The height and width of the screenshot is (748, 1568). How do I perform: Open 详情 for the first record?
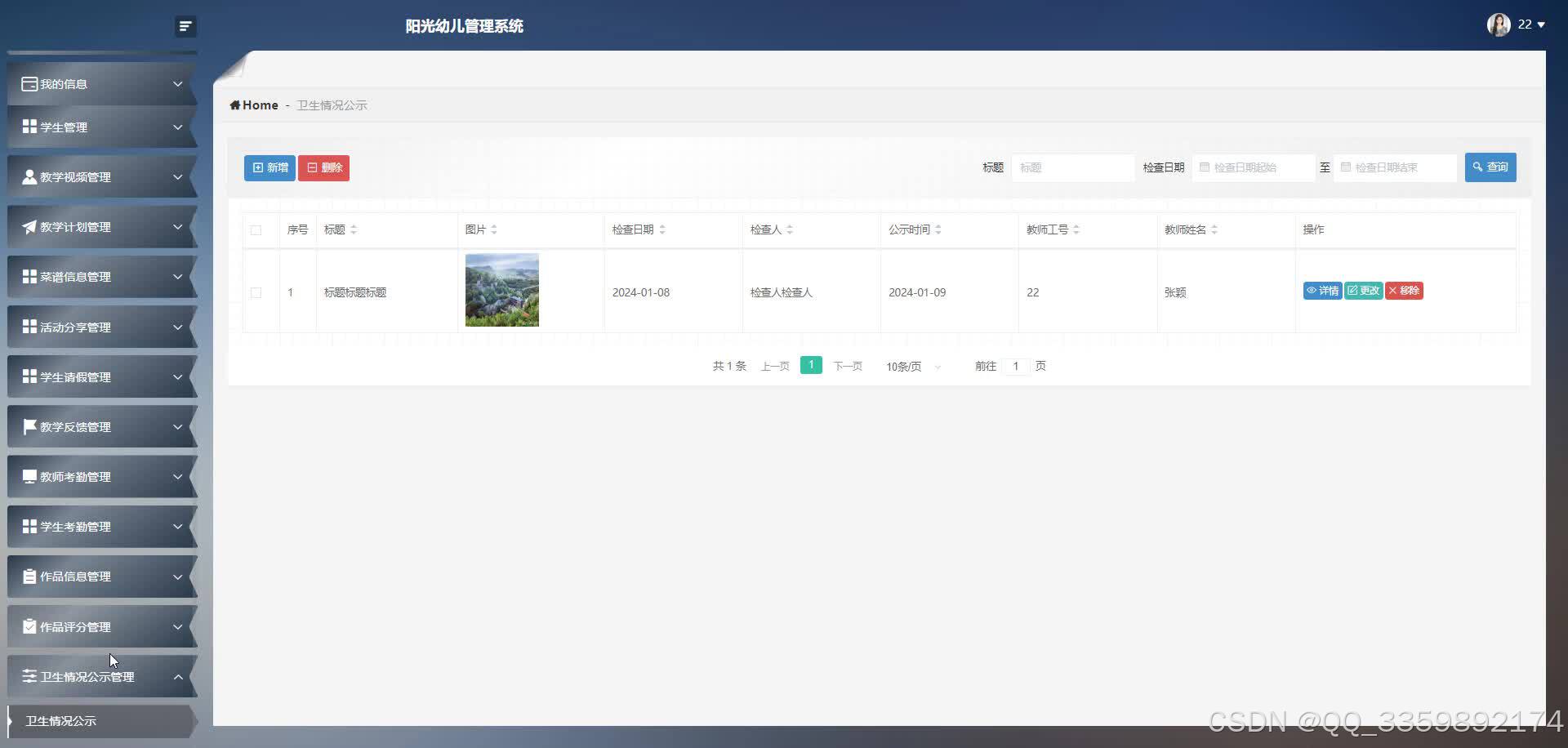point(1322,290)
